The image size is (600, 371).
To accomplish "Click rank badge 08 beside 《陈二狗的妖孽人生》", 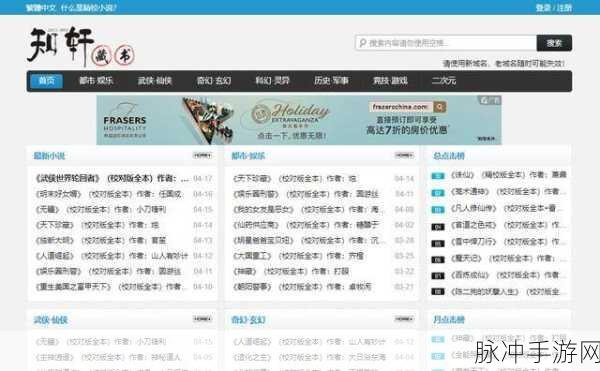I will [x=438, y=292].
